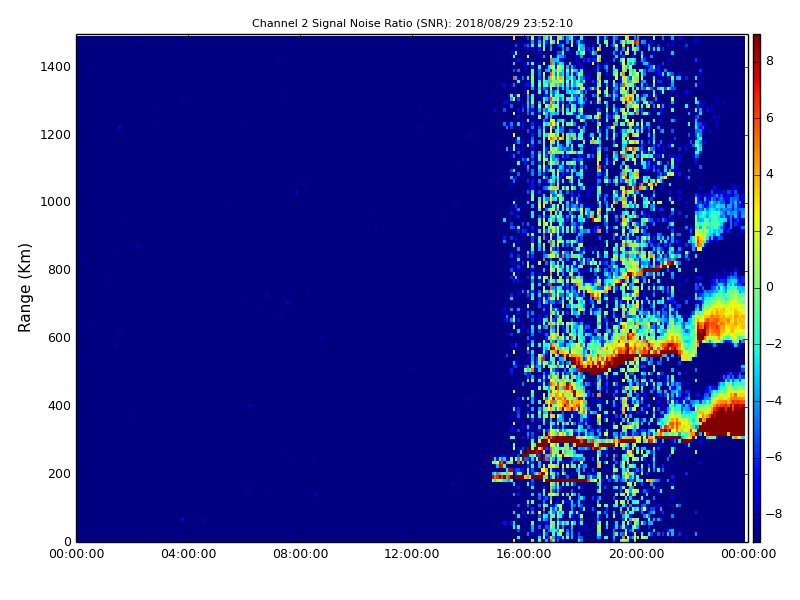Click the colorbar label 2

click(x=770, y=231)
